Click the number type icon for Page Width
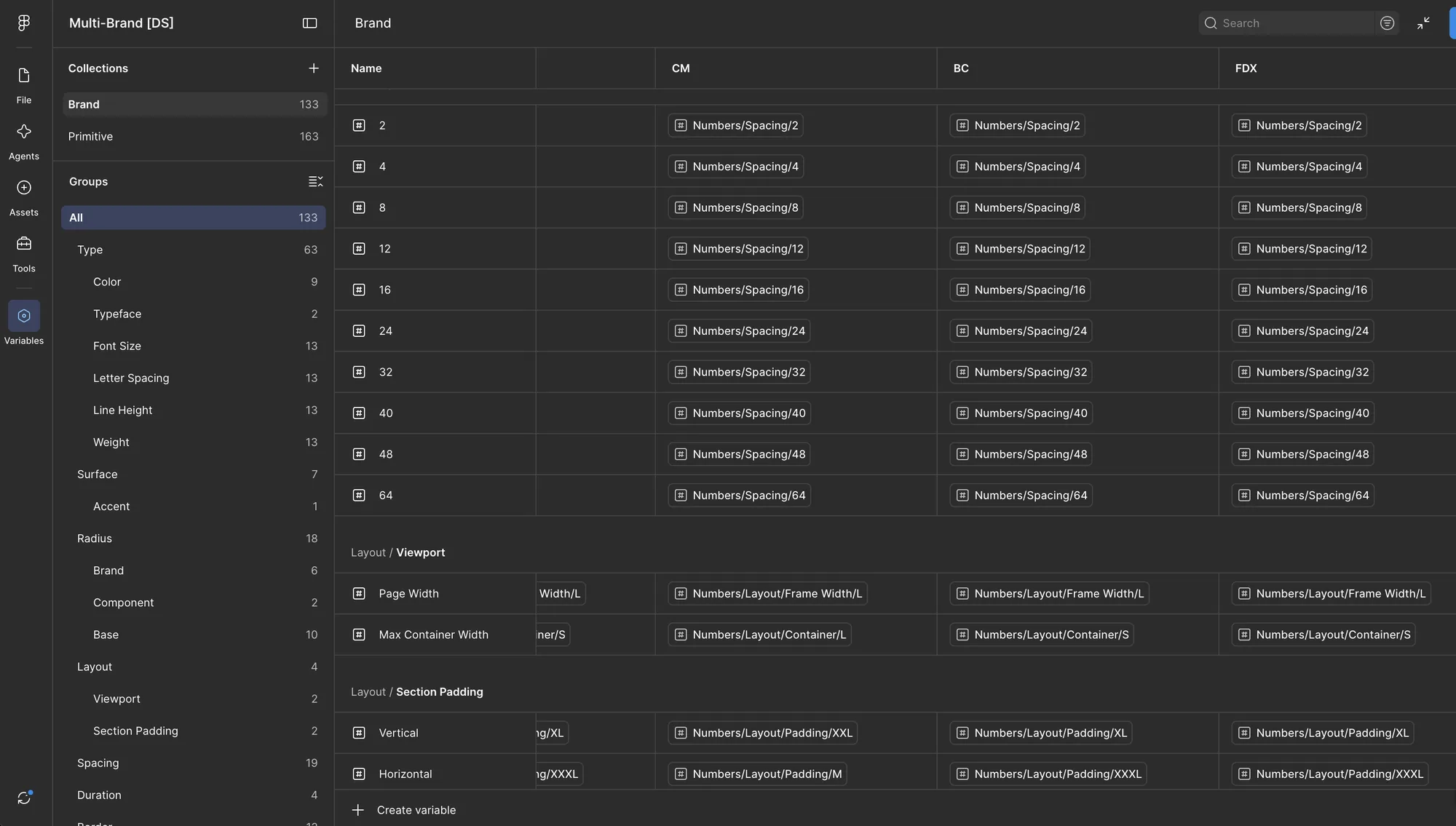1456x826 pixels. pyautogui.click(x=359, y=593)
